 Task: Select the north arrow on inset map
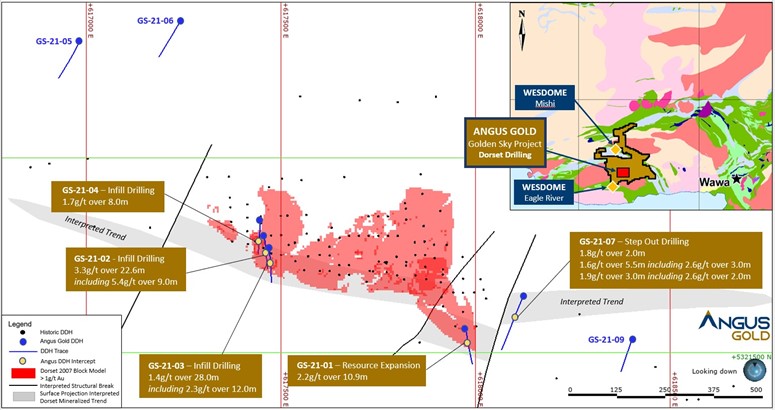click(522, 30)
